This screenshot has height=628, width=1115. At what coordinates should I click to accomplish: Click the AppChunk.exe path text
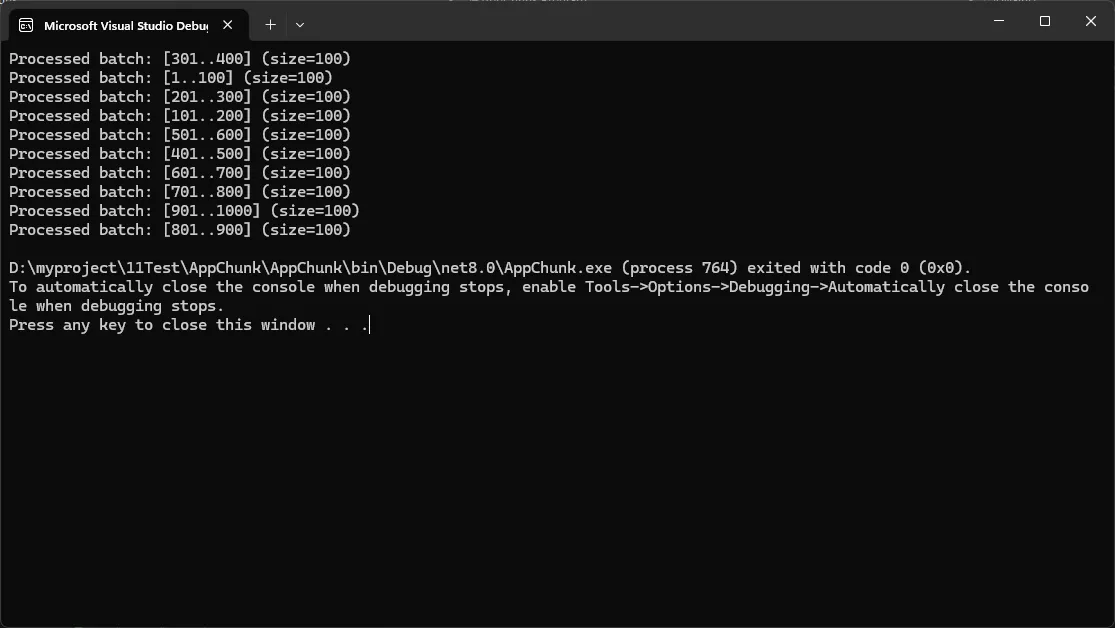click(x=310, y=268)
